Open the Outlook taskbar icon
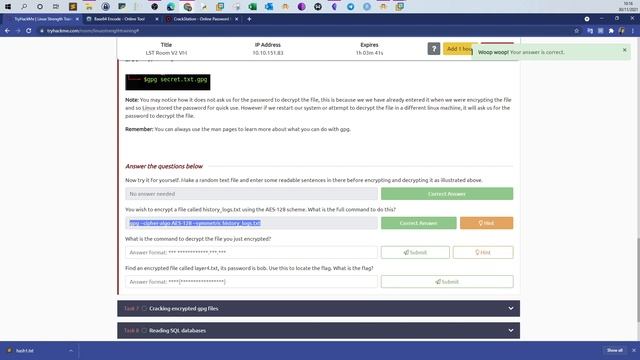Screen dimensions: 640x360 269,7
